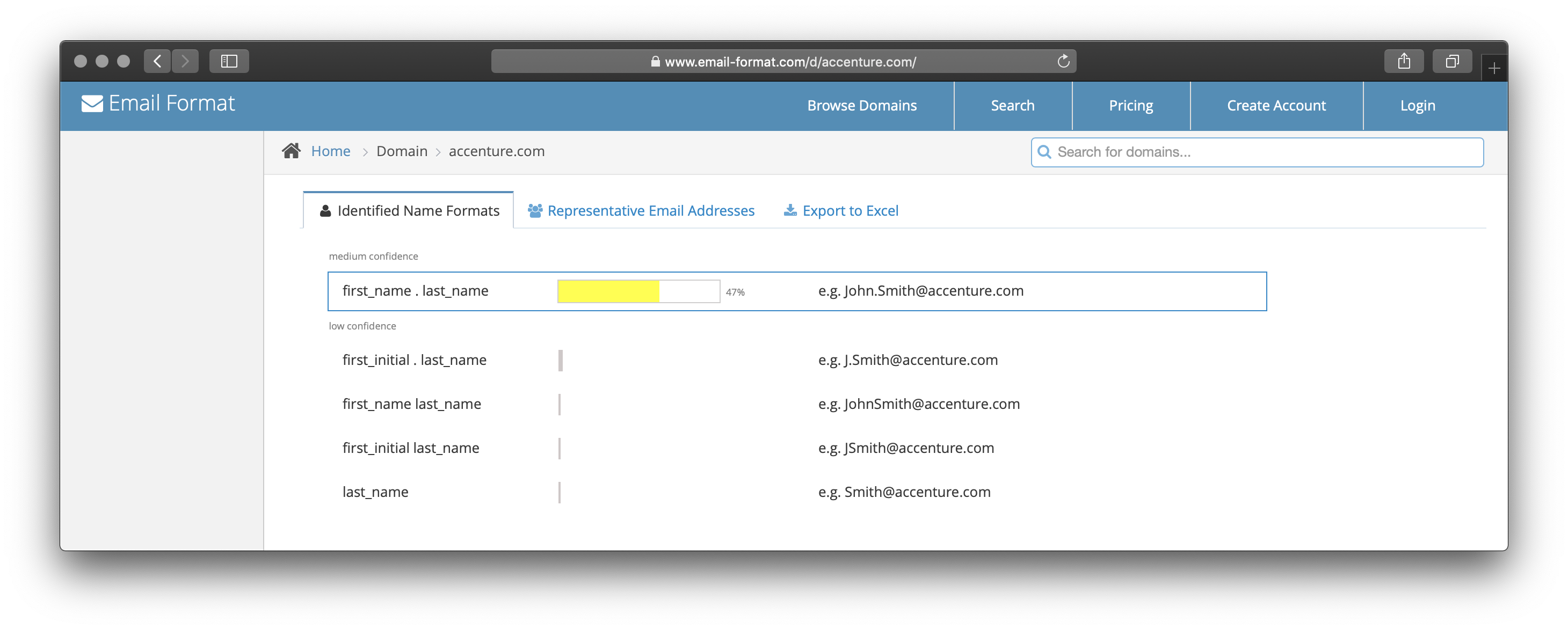Click the browser forward arrow
1568x630 pixels.
185,61
